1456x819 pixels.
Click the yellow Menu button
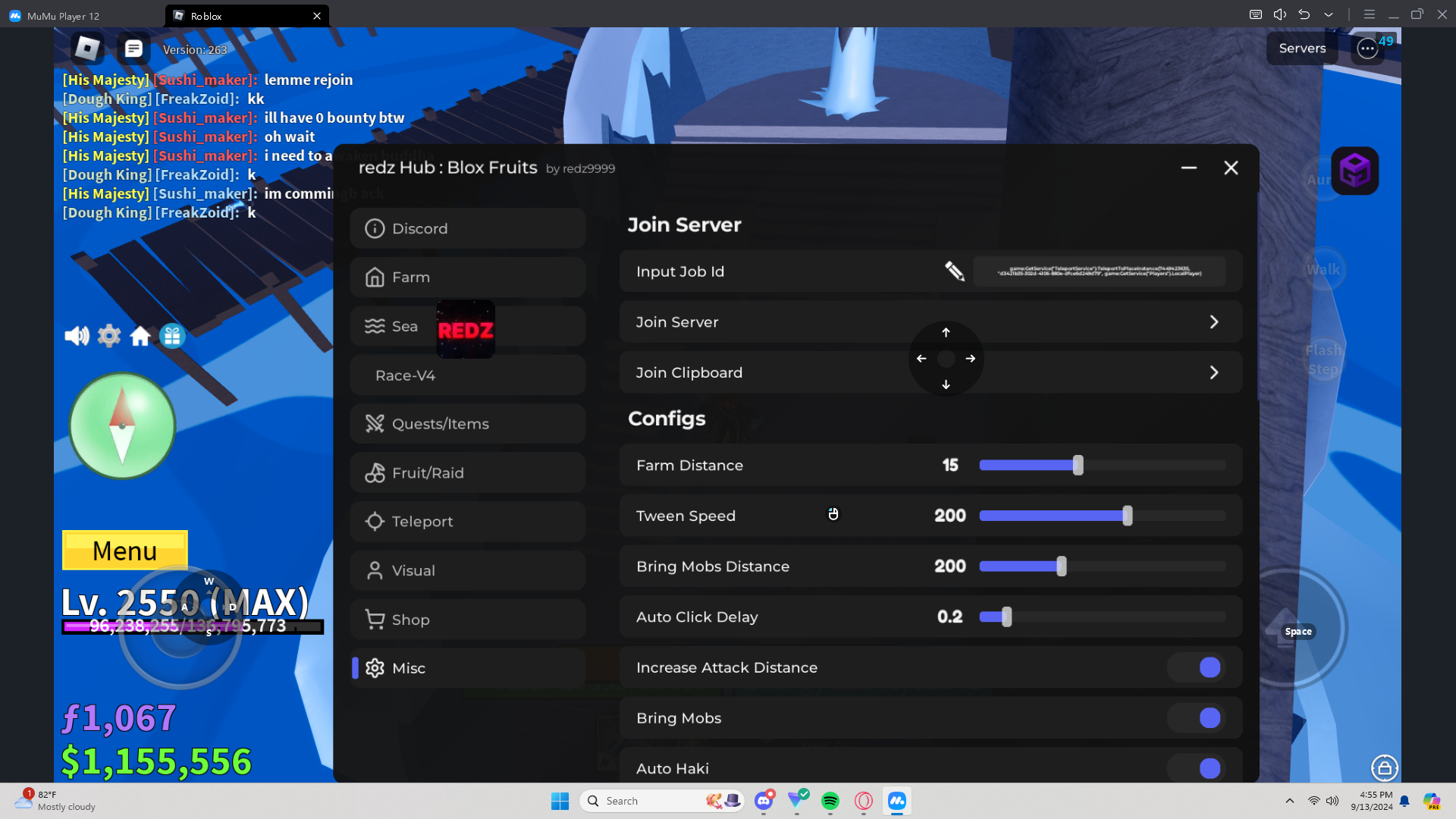click(125, 551)
